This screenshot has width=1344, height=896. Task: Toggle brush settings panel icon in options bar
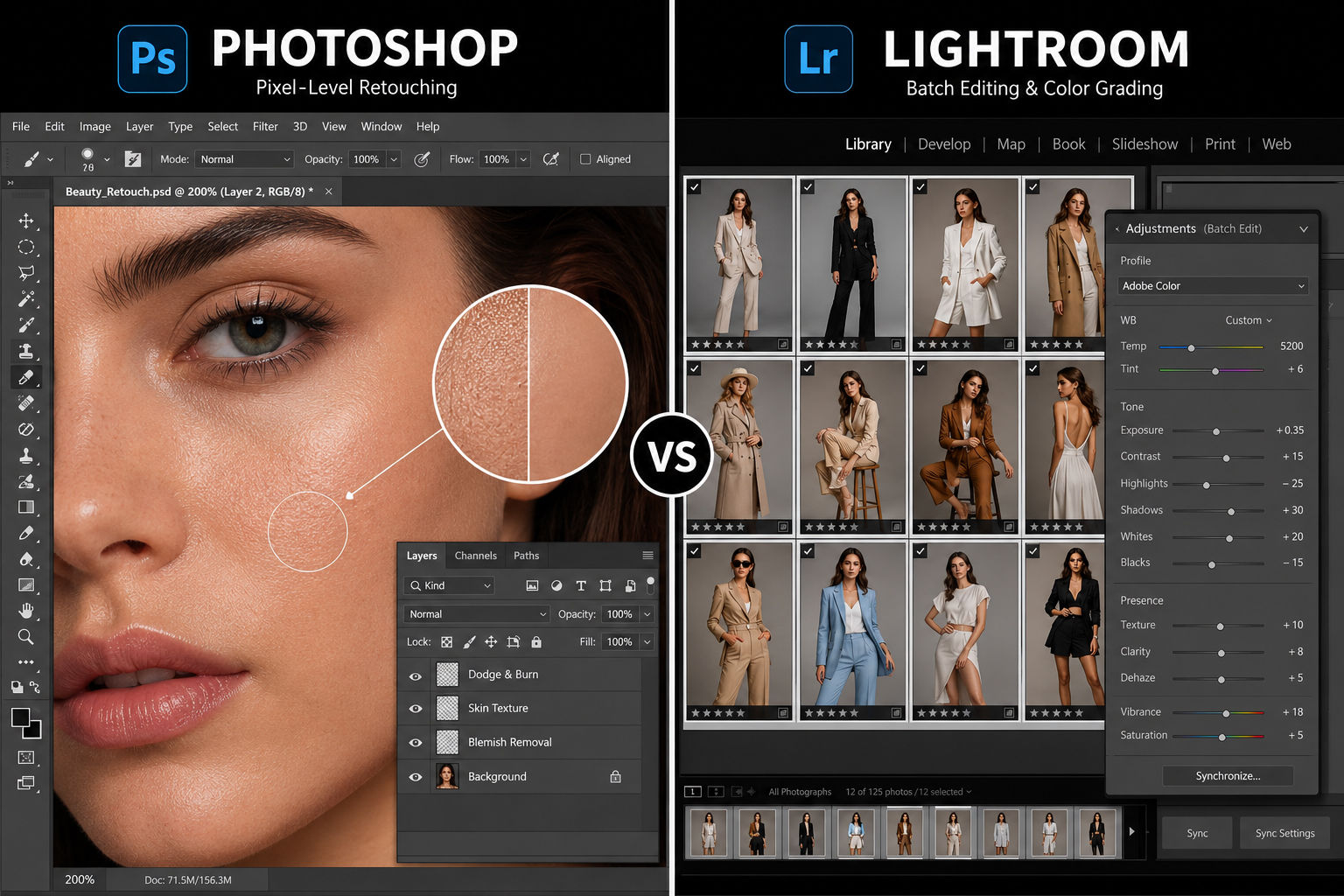point(133,159)
